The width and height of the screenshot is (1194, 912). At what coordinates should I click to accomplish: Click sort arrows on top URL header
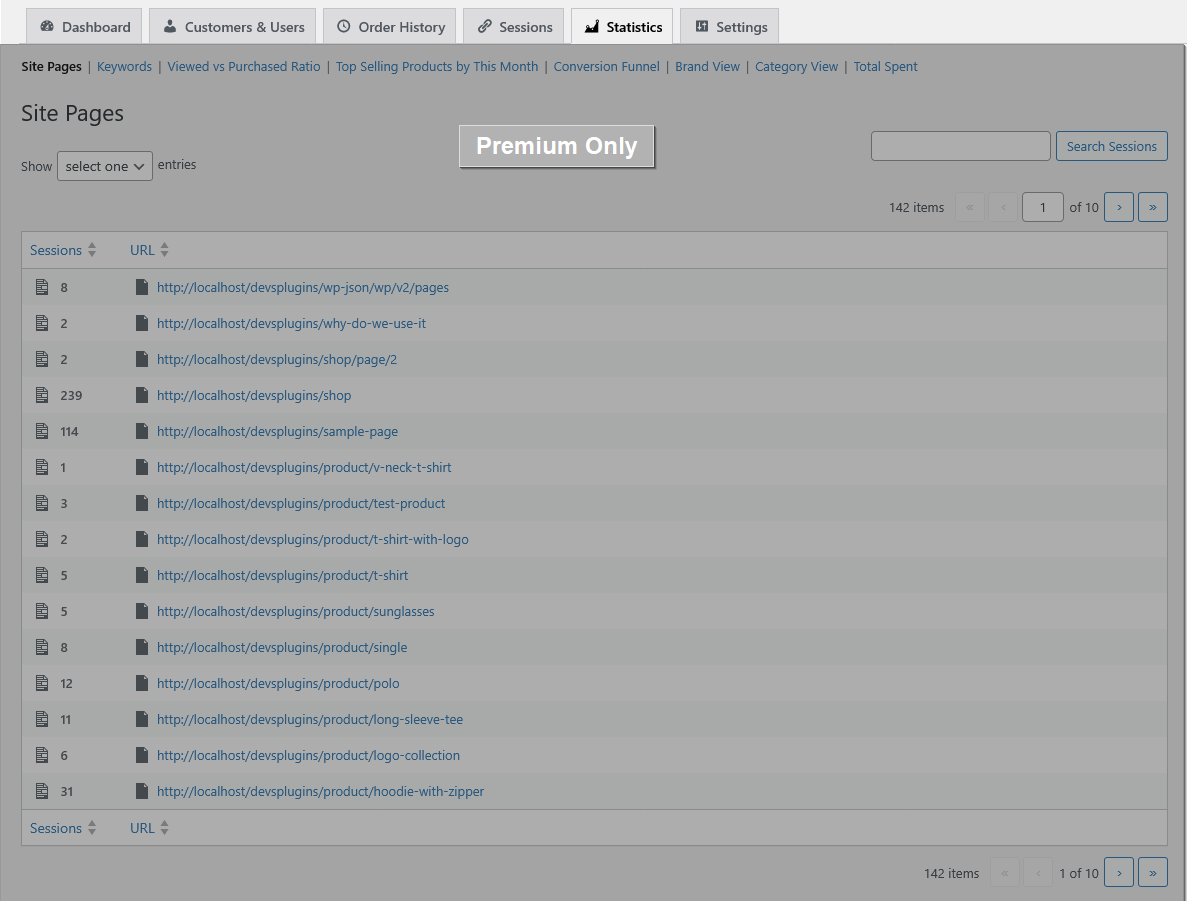(x=165, y=250)
